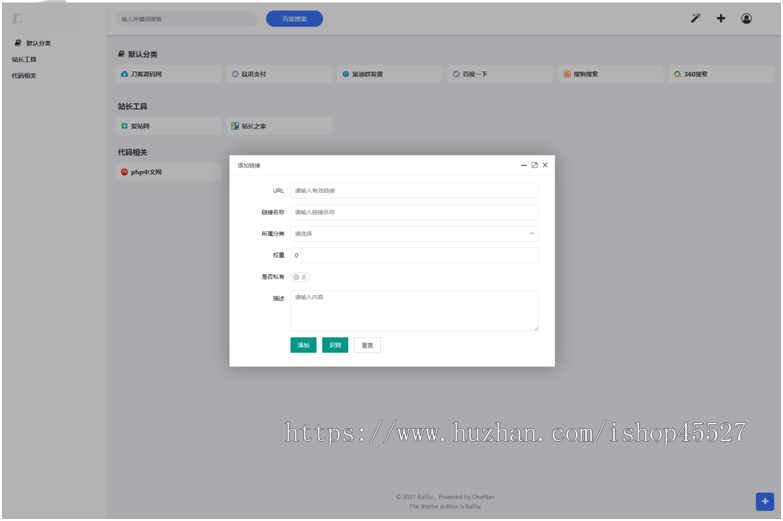Focus the URL input field in dialog
Screen dimensions: 783x521
tap(414, 190)
